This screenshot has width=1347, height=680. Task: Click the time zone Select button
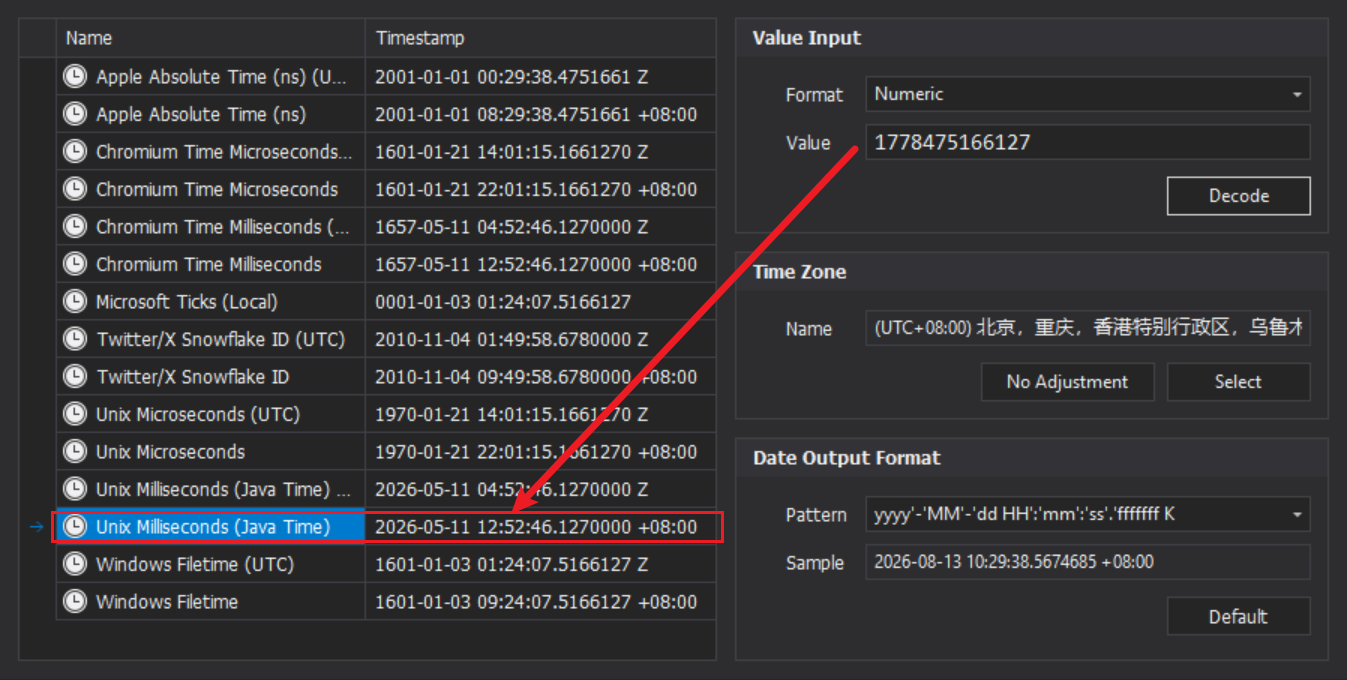click(x=1238, y=382)
